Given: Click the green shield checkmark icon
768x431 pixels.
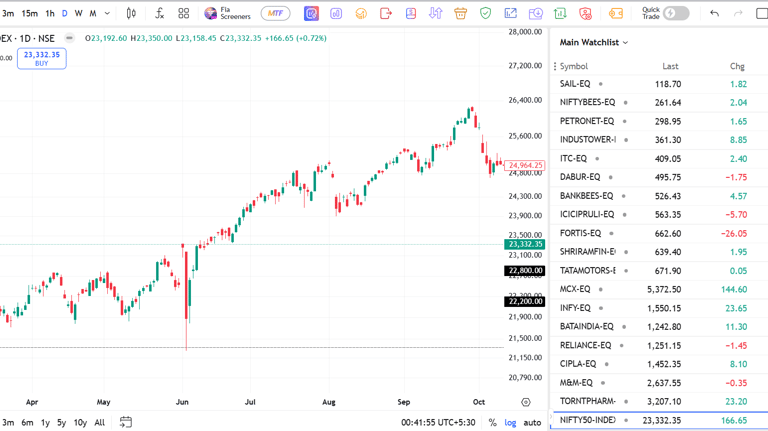Looking at the screenshot, I should pyautogui.click(x=485, y=14).
